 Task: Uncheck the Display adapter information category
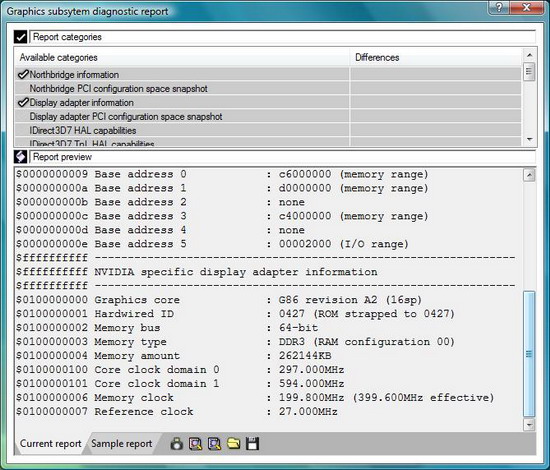coord(23,102)
